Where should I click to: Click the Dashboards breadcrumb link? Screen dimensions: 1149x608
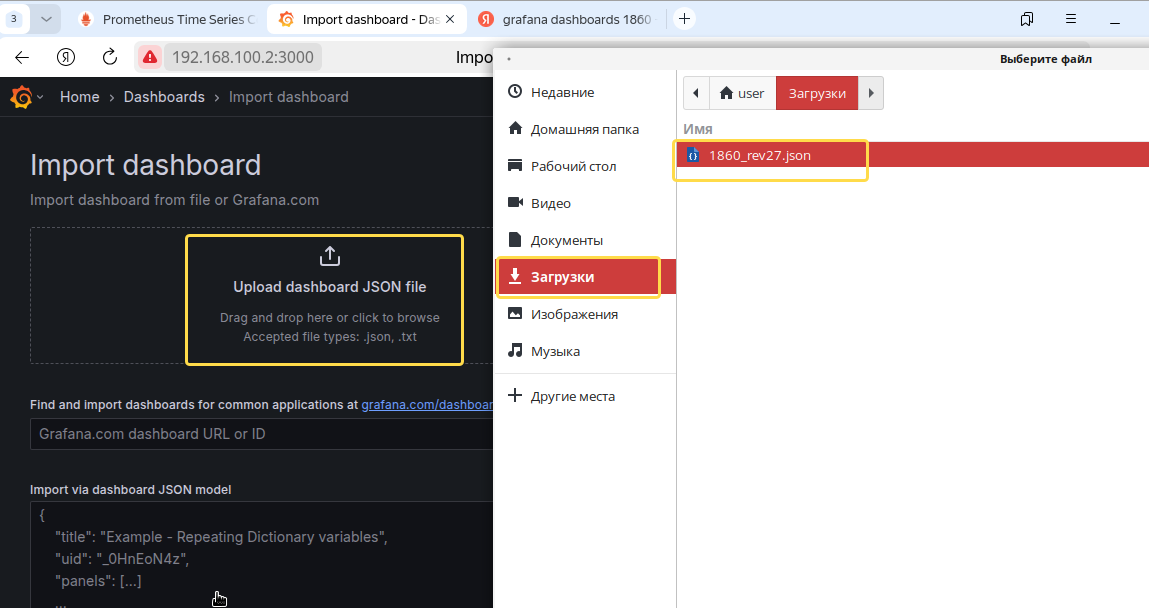164,97
